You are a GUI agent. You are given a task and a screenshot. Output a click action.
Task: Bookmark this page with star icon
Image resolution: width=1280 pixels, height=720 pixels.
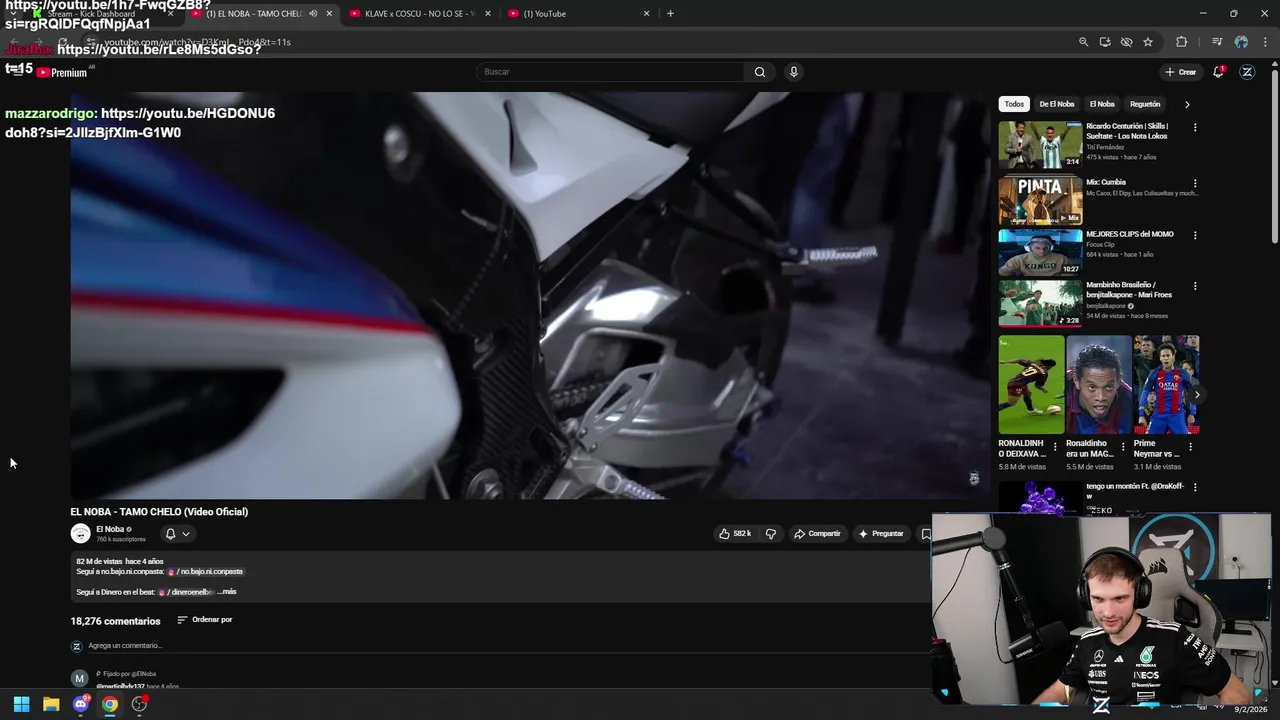coord(1148,42)
